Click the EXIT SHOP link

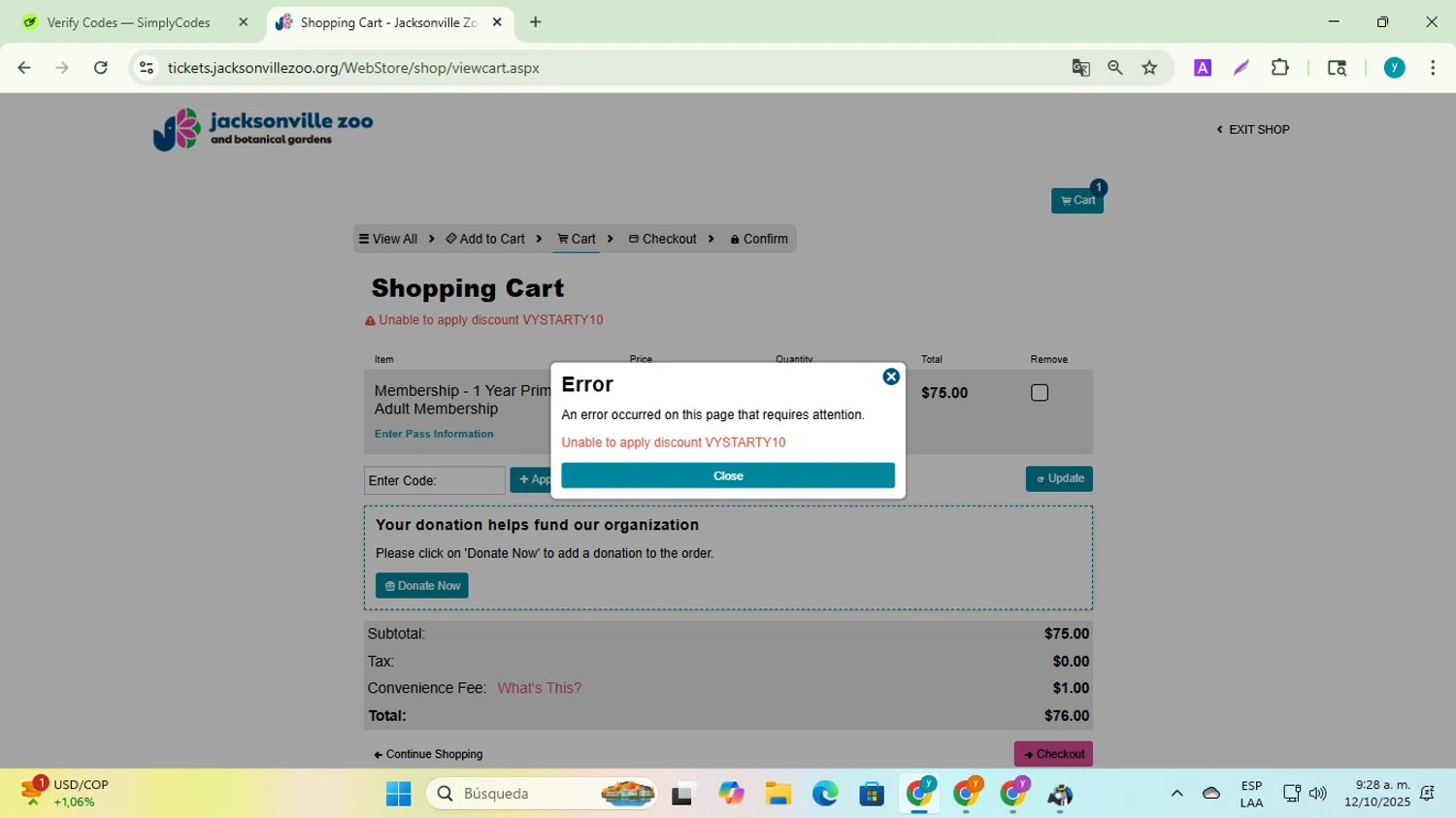pos(1253,129)
